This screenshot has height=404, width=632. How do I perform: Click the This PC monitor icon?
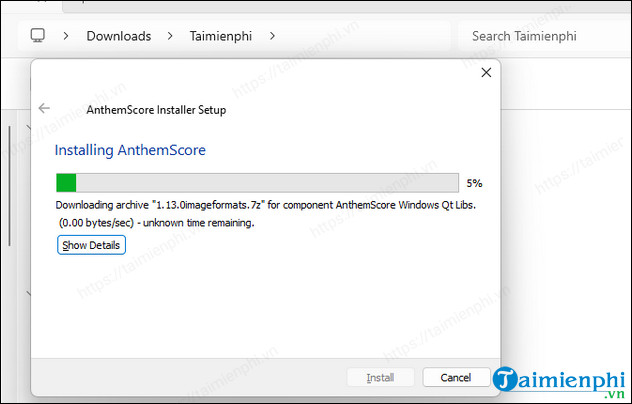click(37, 36)
